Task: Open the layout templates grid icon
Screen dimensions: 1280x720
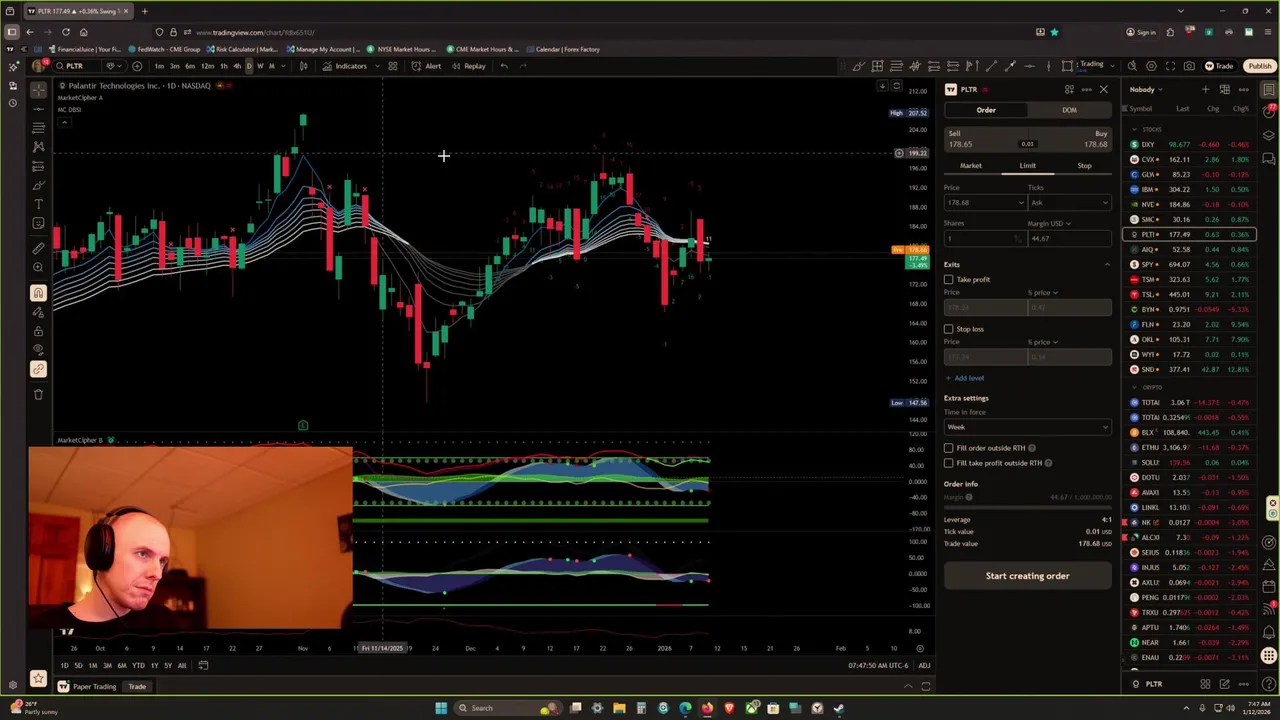Action: 393,66
